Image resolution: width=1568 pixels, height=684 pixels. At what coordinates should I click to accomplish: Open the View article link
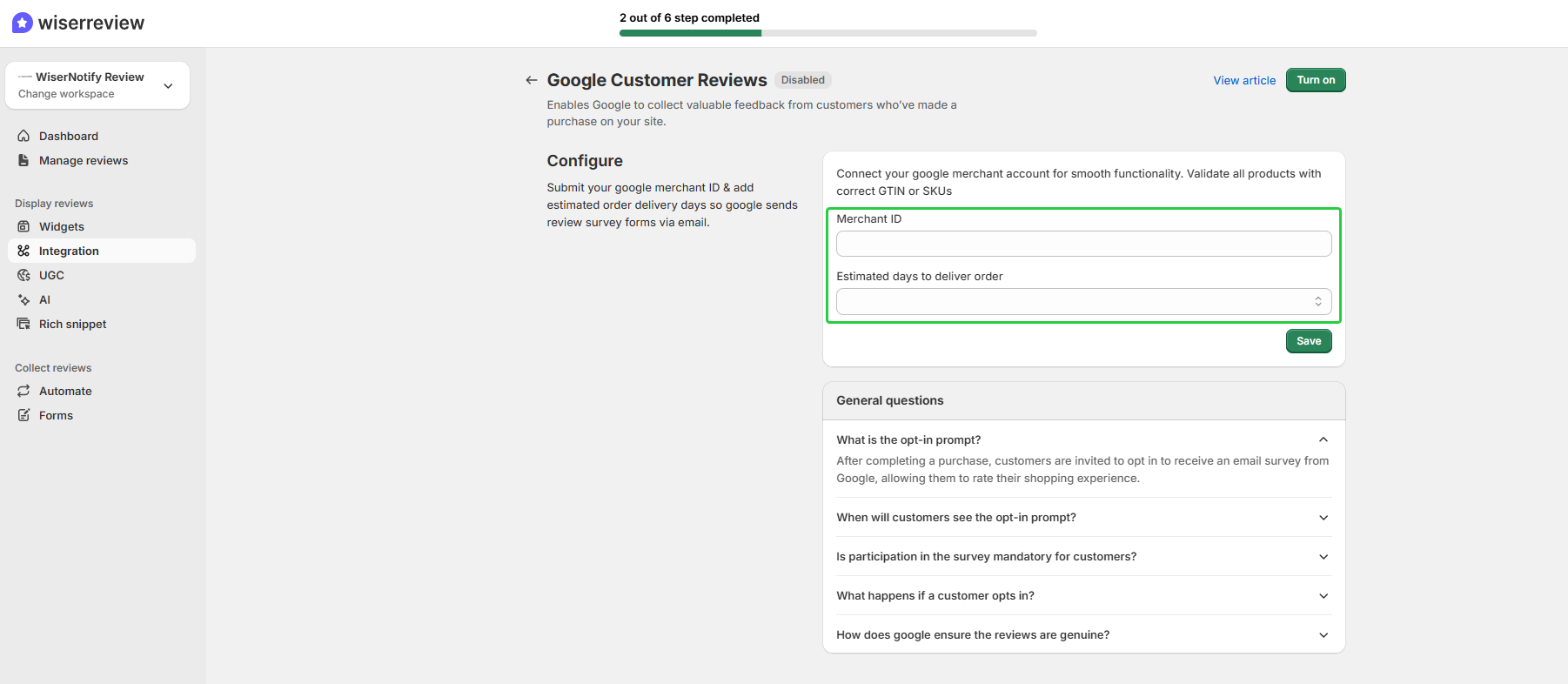pos(1244,80)
